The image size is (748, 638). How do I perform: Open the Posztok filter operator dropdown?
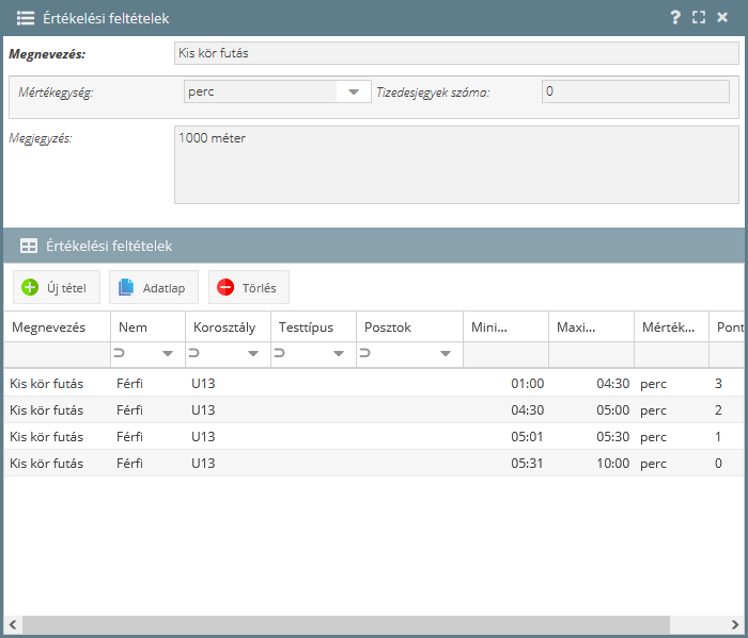(444, 354)
